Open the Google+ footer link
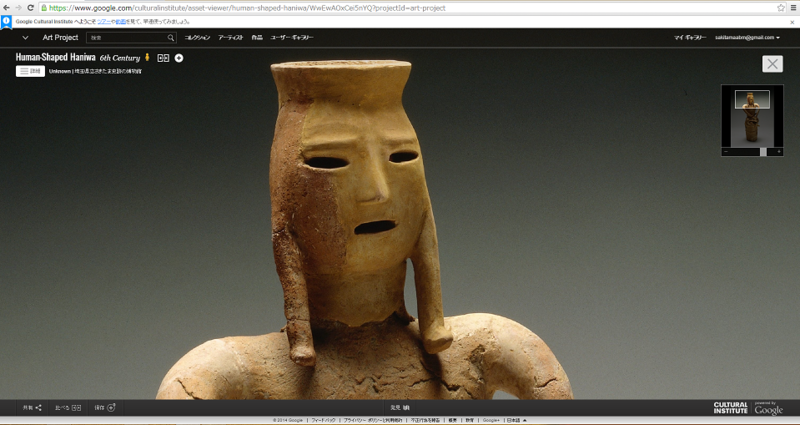 [x=491, y=420]
